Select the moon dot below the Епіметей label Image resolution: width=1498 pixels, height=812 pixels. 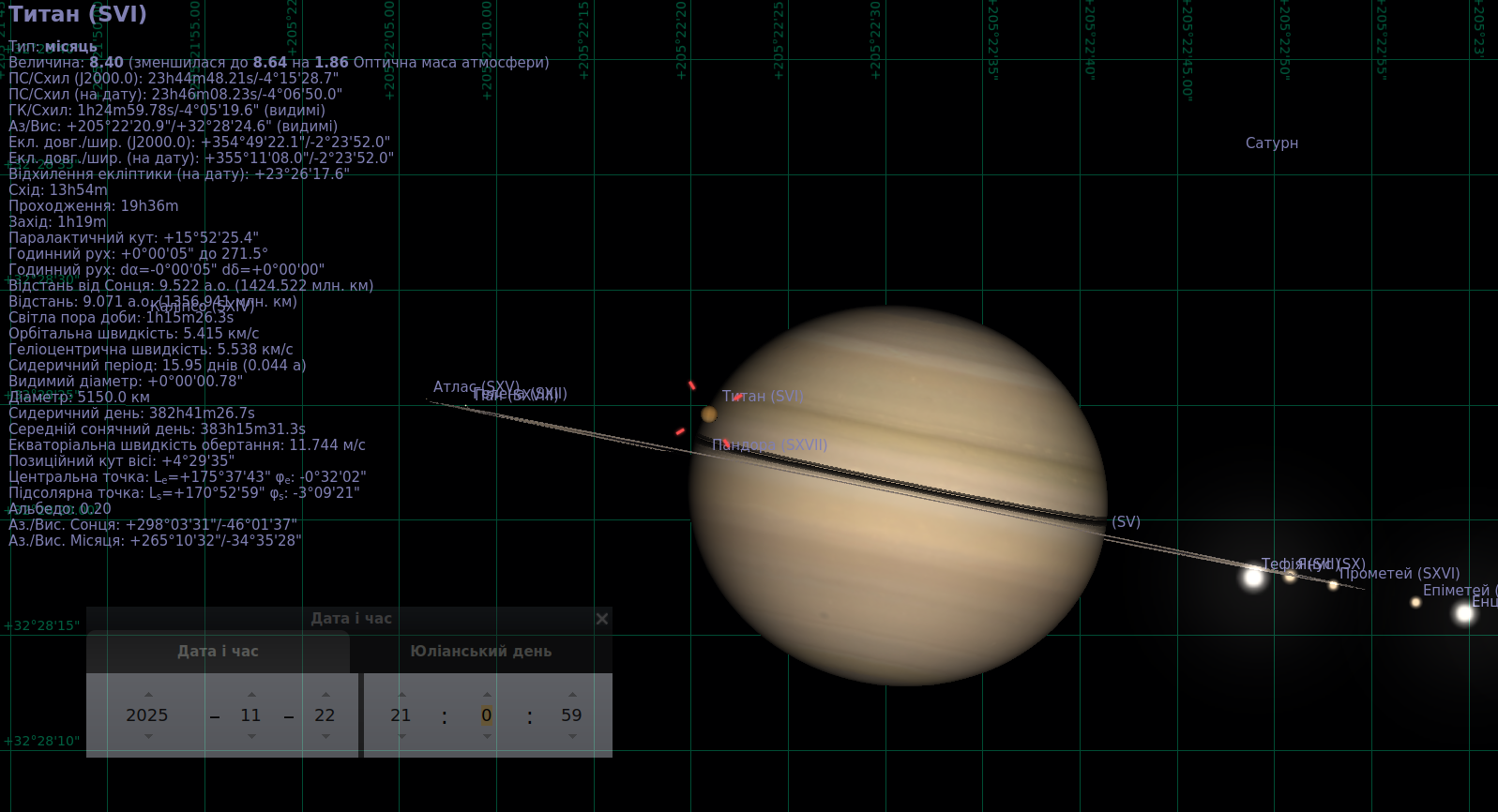coord(1415,603)
